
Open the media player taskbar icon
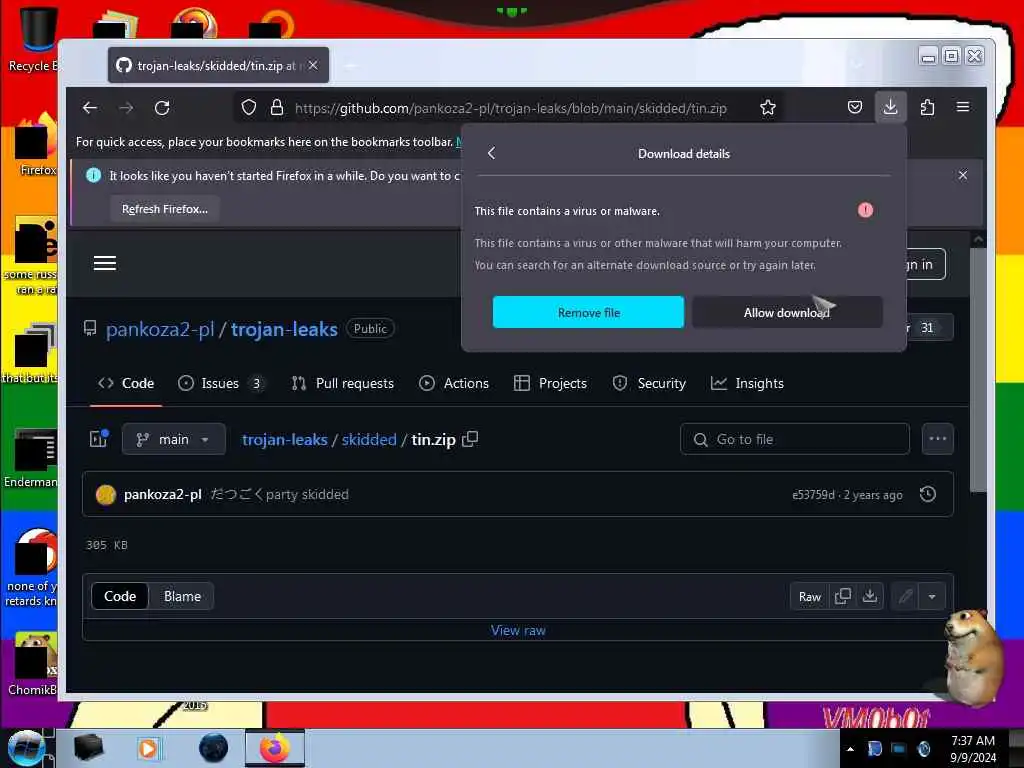148,748
